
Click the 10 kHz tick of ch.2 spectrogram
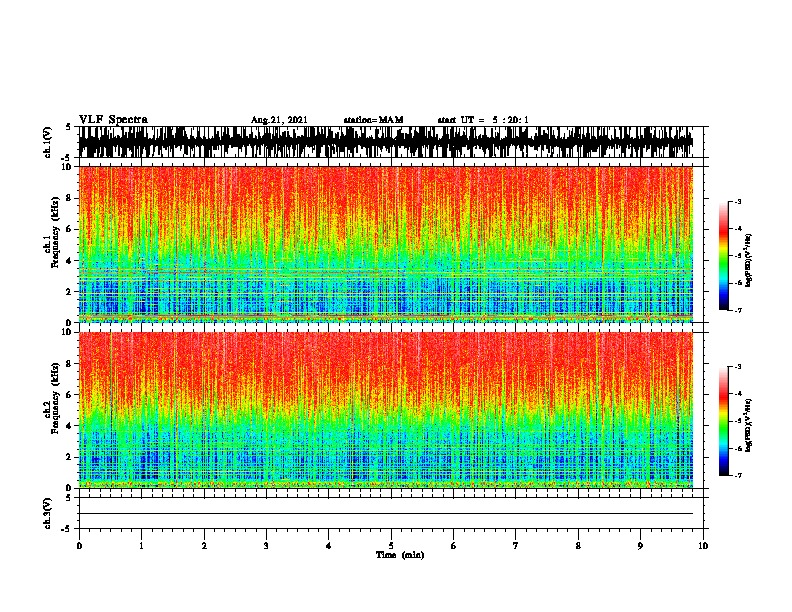pos(68,332)
